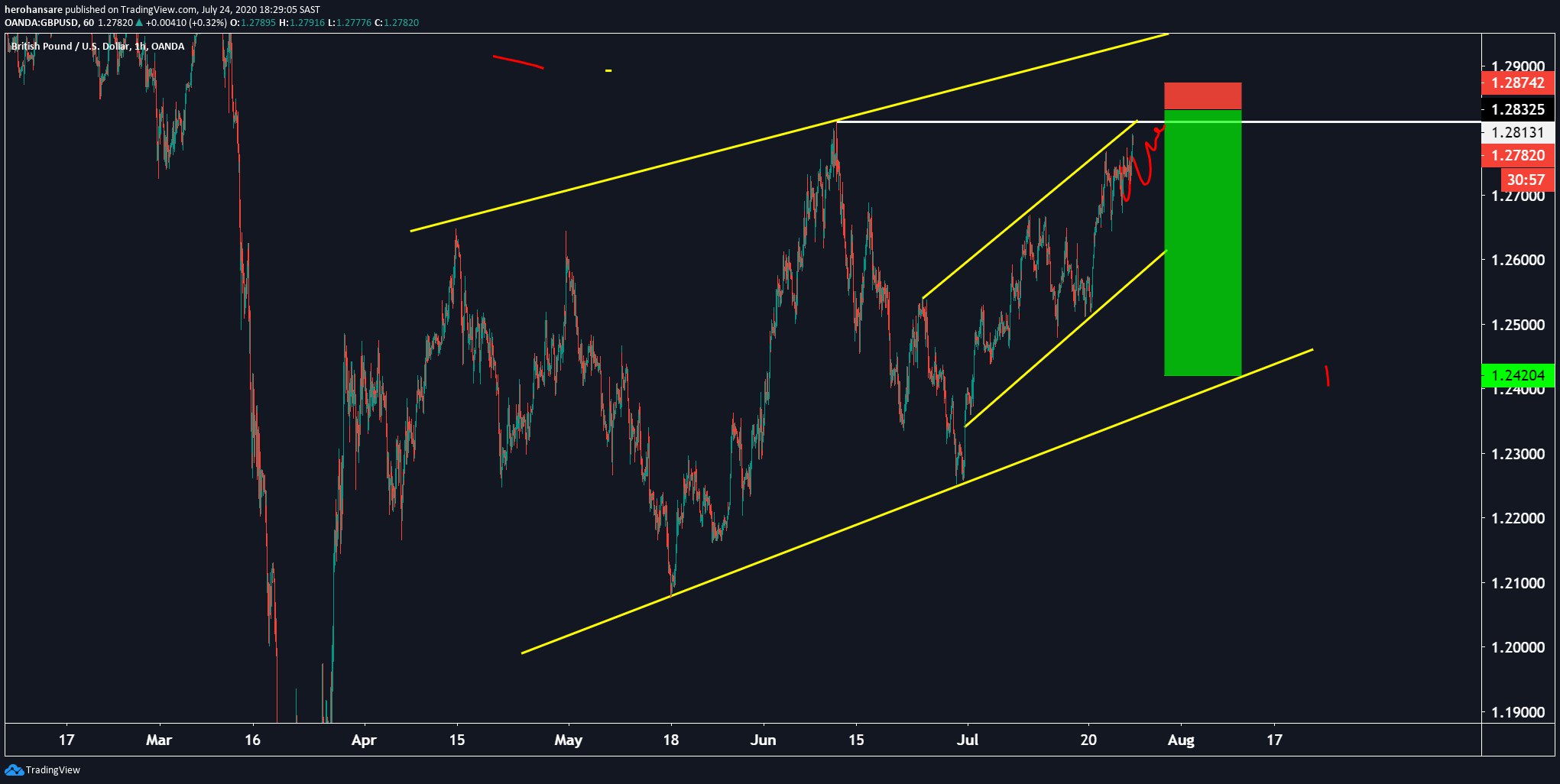Screen dimensions: 1560x784
Task: Click the 18 date label after May
Action: click(671, 740)
